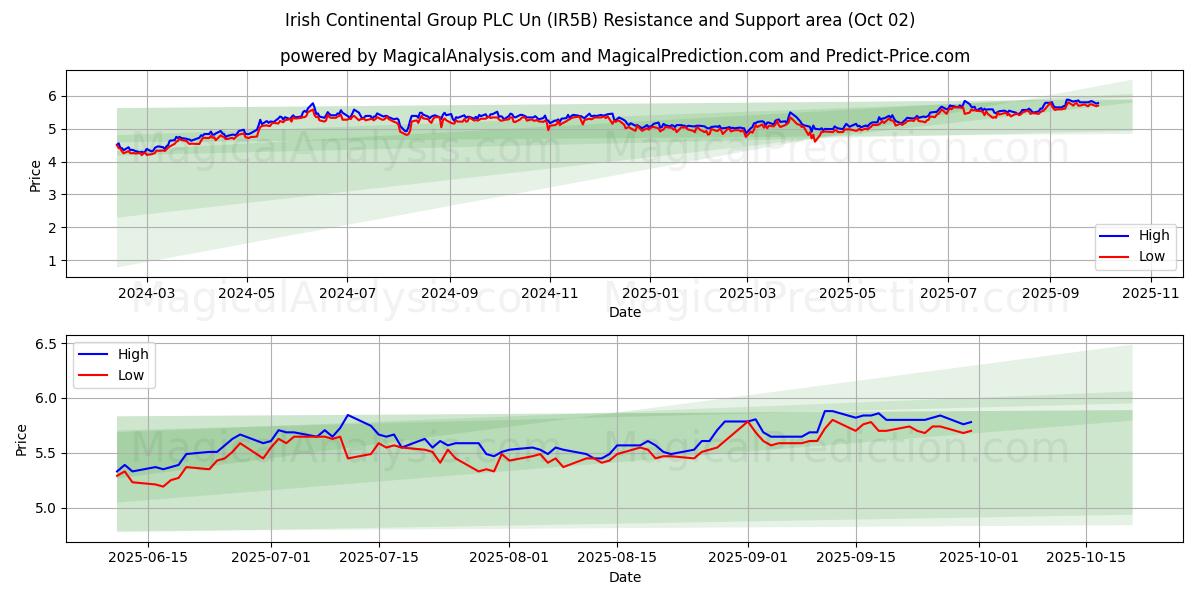
Task: Click the "Irish Continental Group PLC" chart title
Action: [x=599, y=20]
